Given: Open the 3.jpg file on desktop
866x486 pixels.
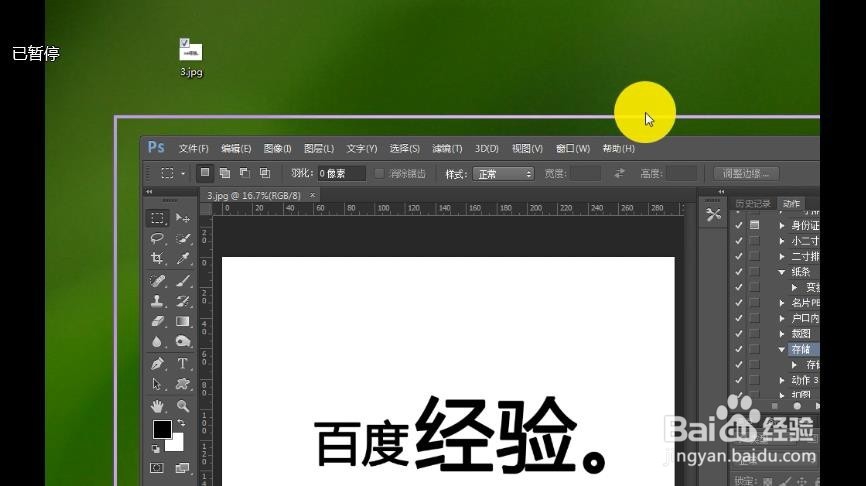Looking at the screenshot, I should pyautogui.click(x=191, y=57).
